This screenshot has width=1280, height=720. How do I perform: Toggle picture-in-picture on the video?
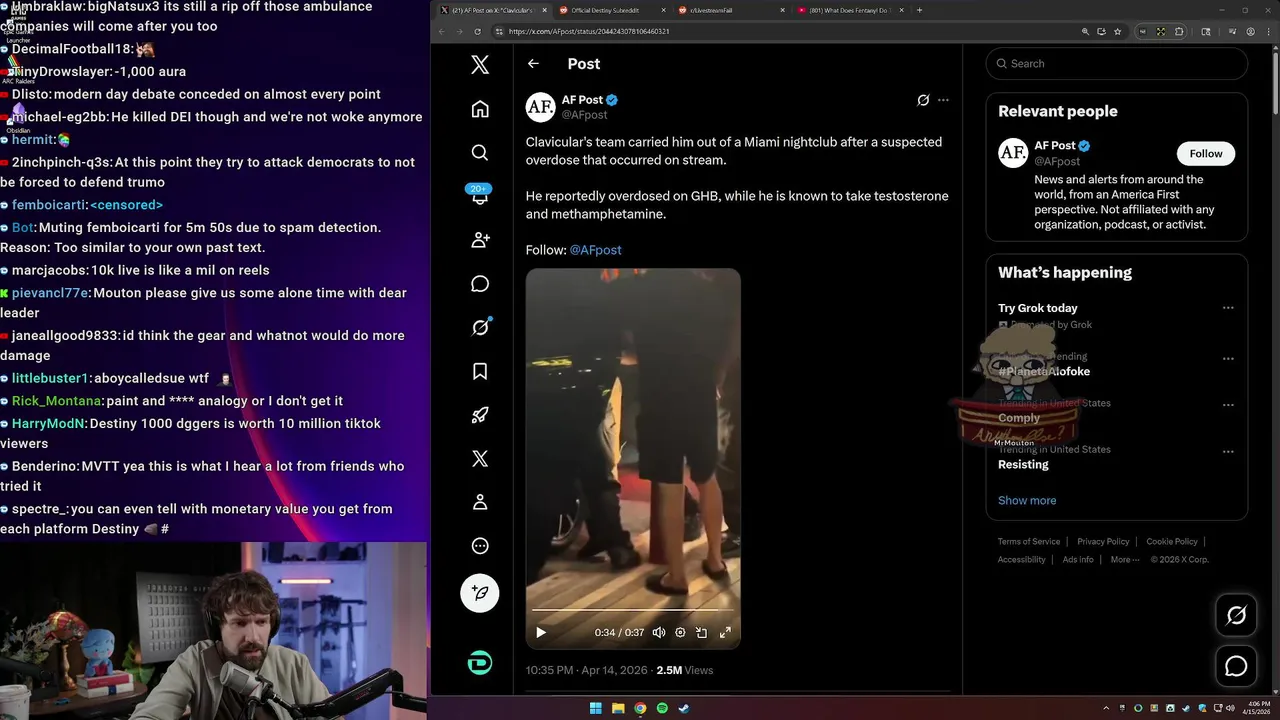702,632
